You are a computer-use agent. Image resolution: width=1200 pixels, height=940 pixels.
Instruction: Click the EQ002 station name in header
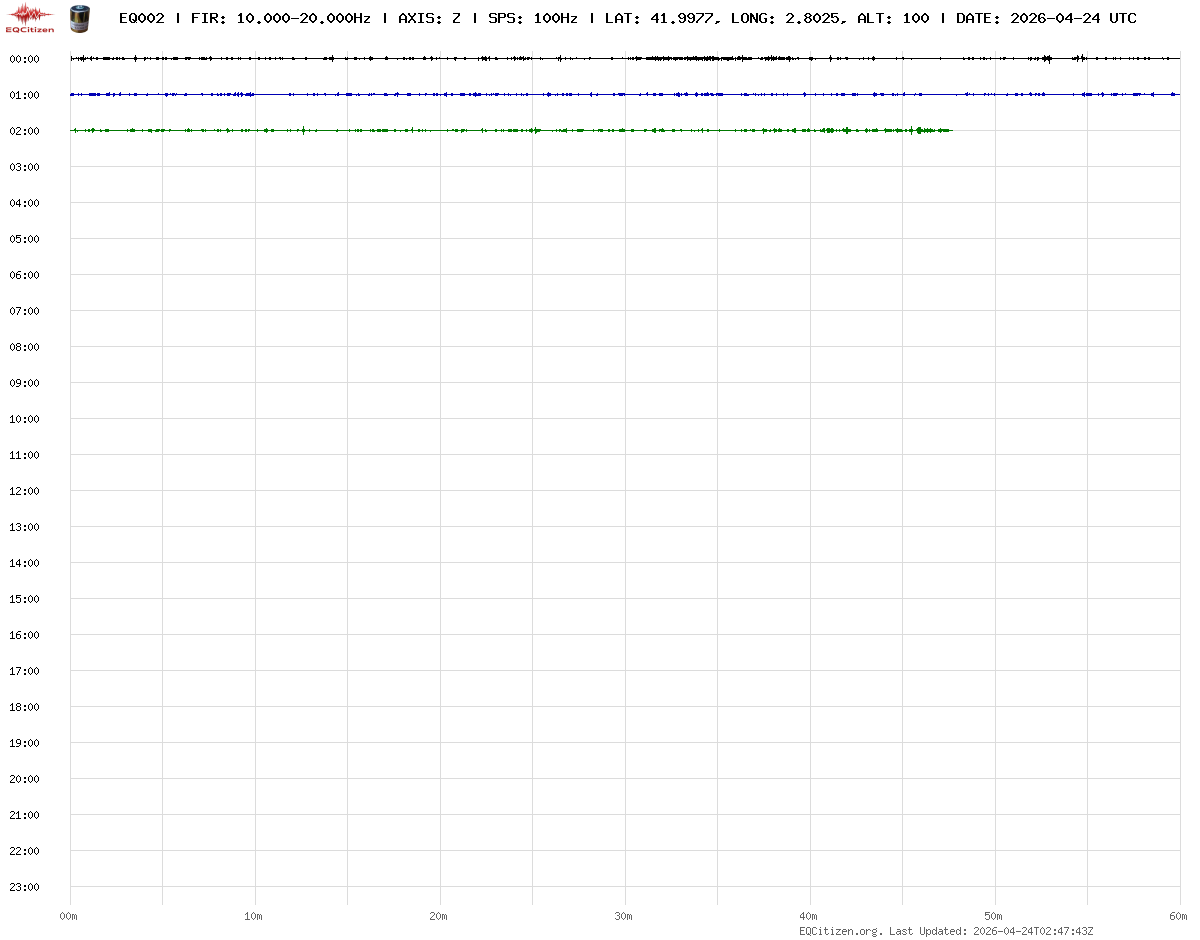141,18
